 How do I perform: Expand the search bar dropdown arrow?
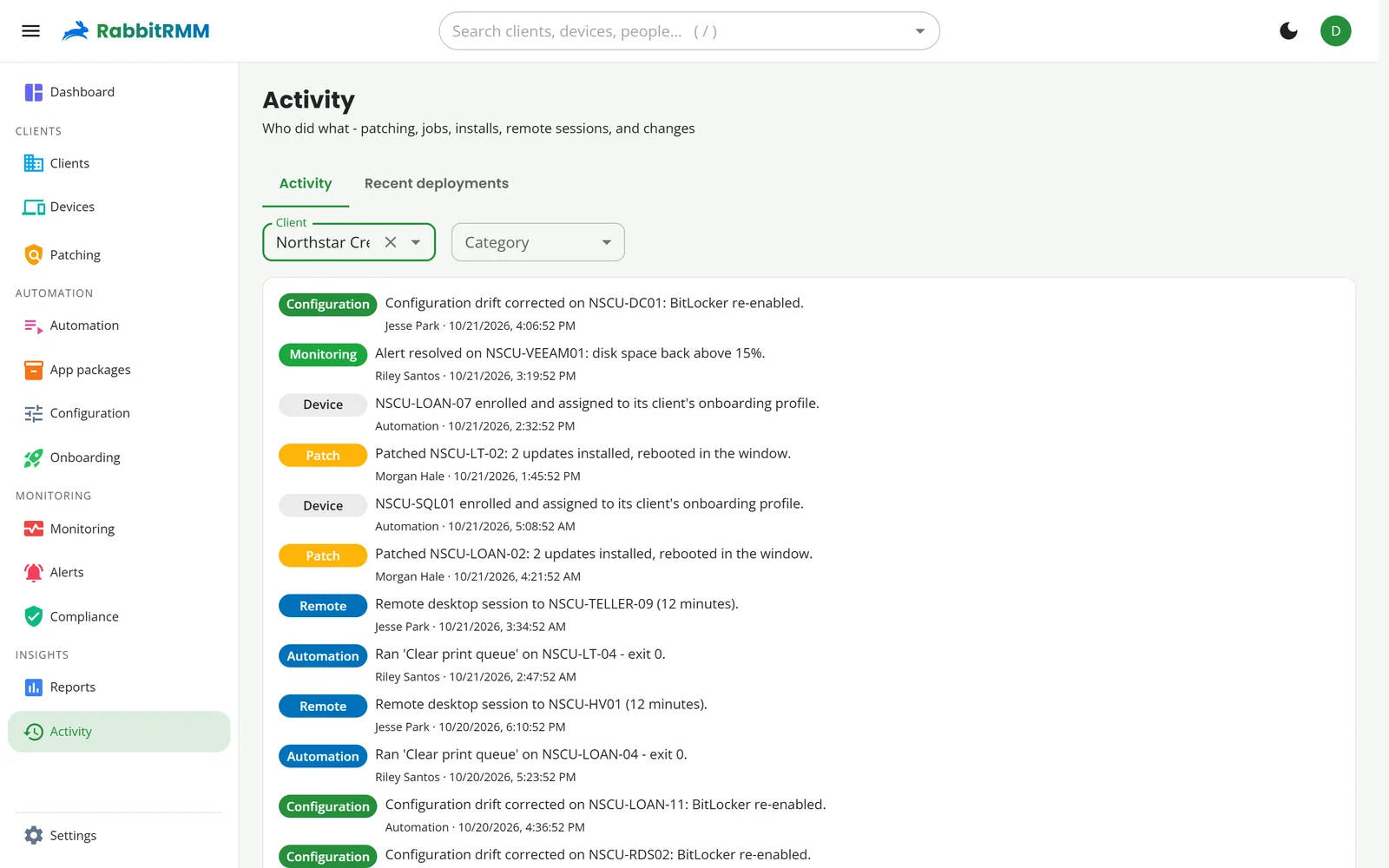pos(919,31)
